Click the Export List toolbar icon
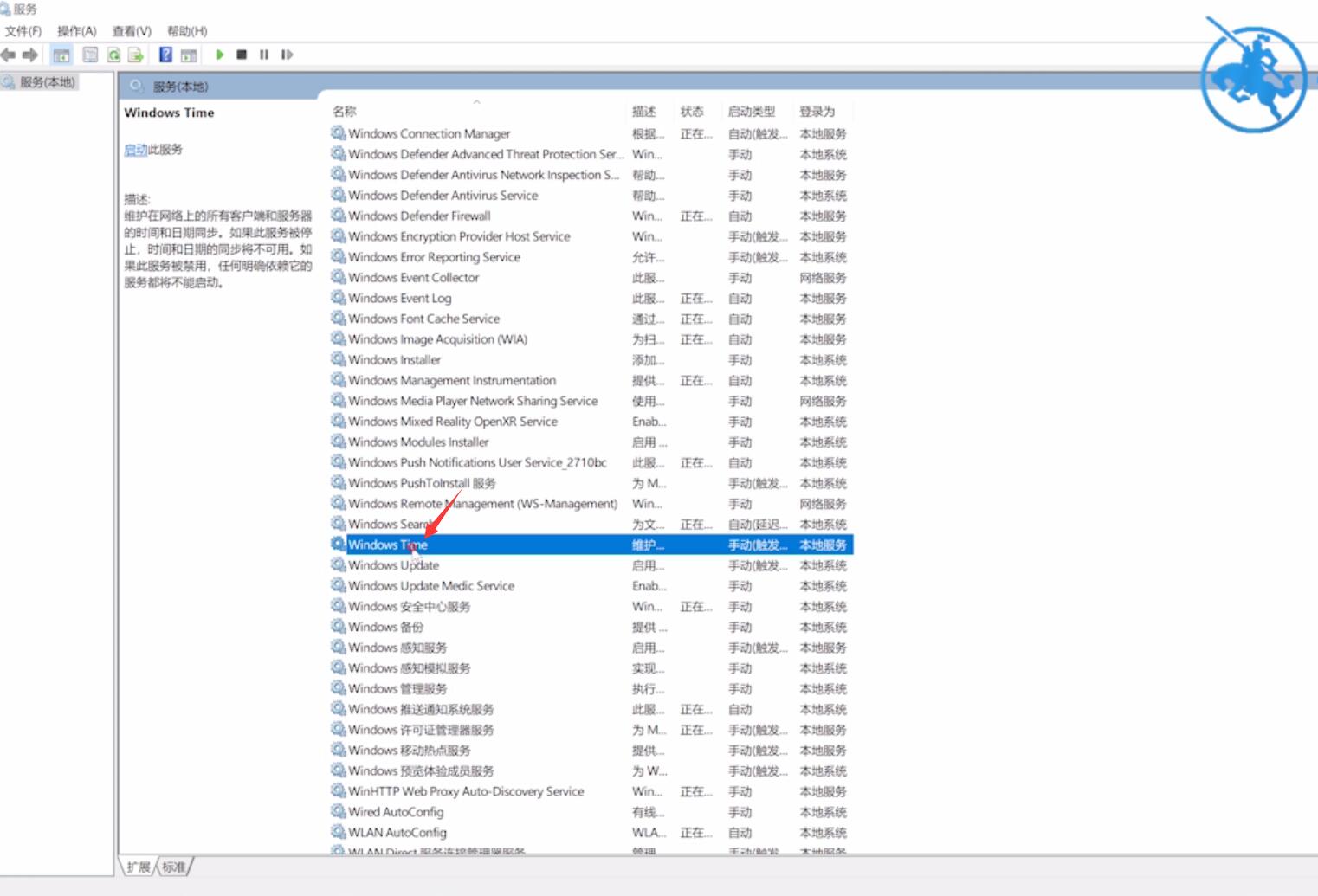 coord(136,55)
